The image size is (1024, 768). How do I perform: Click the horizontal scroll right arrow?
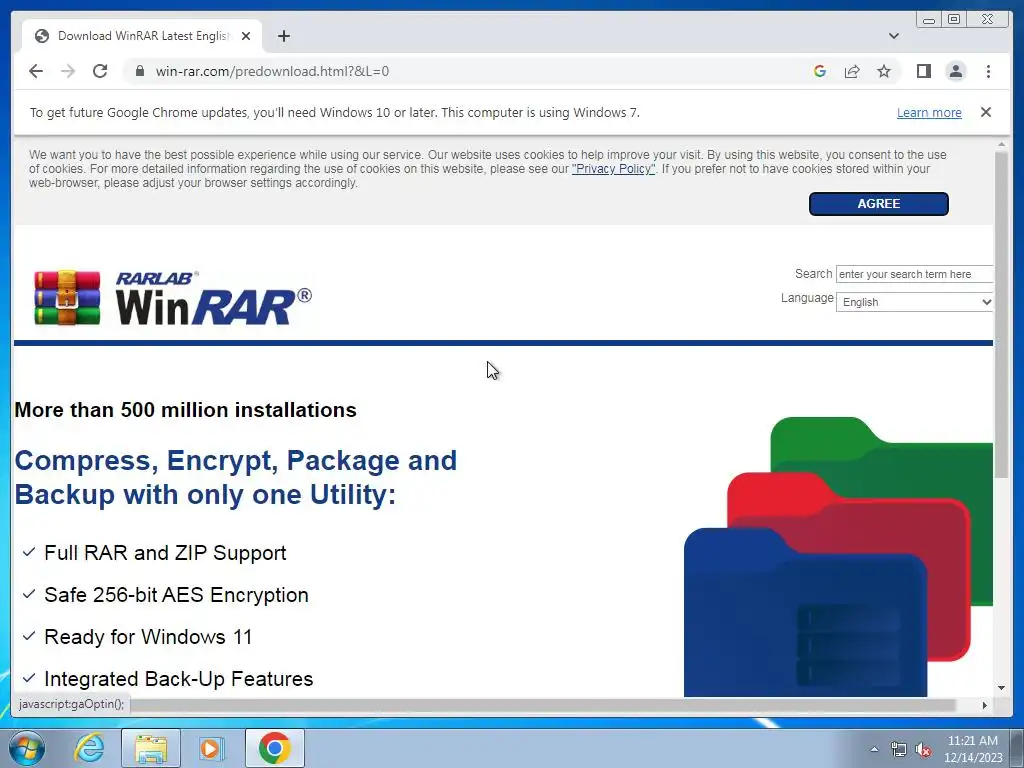(x=985, y=705)
